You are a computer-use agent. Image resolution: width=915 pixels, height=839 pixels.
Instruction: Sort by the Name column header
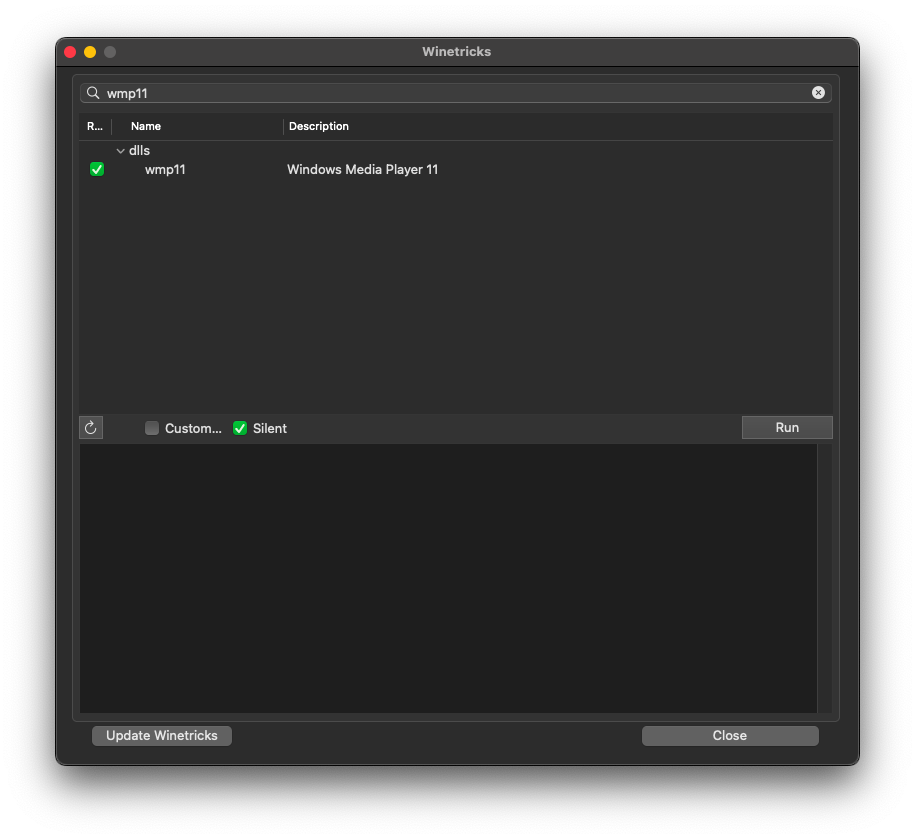[x=146, y=127]
